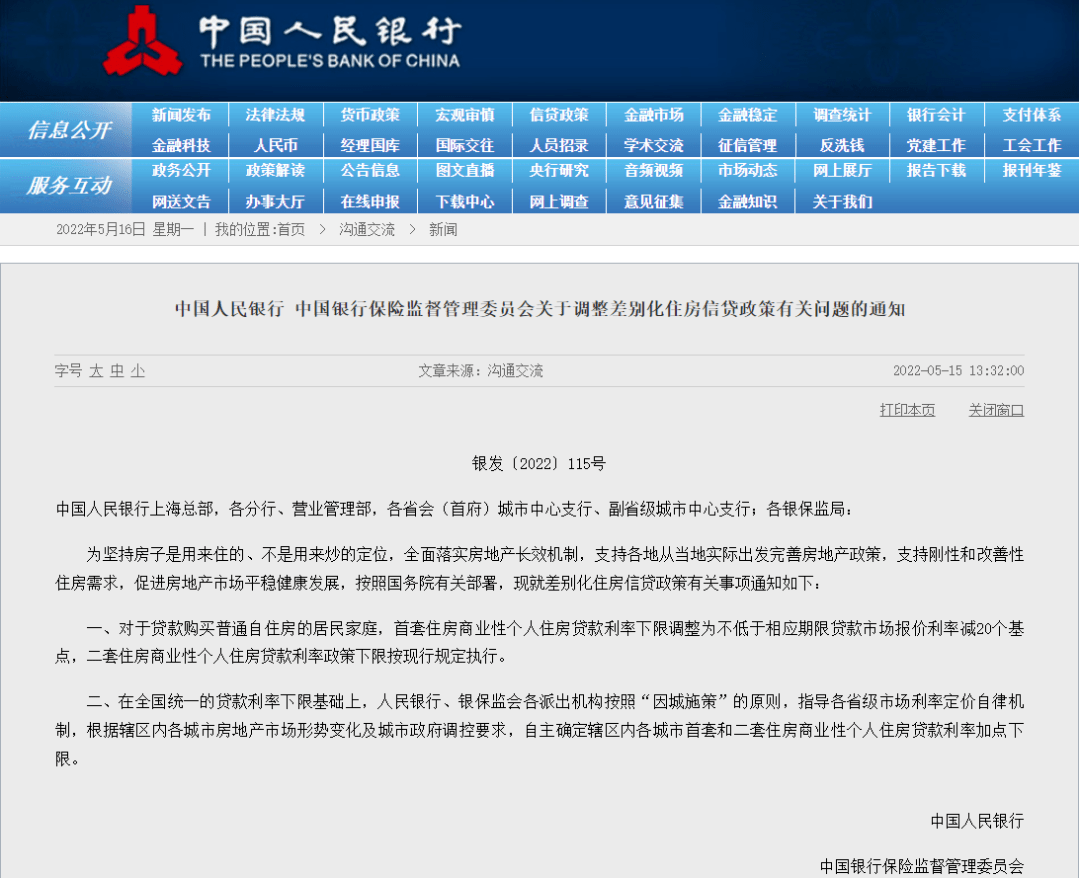Click the 反洗钱 anti-money-laundering link
The height and width of the screenshot is (878, 1080).
click(842, 143)
